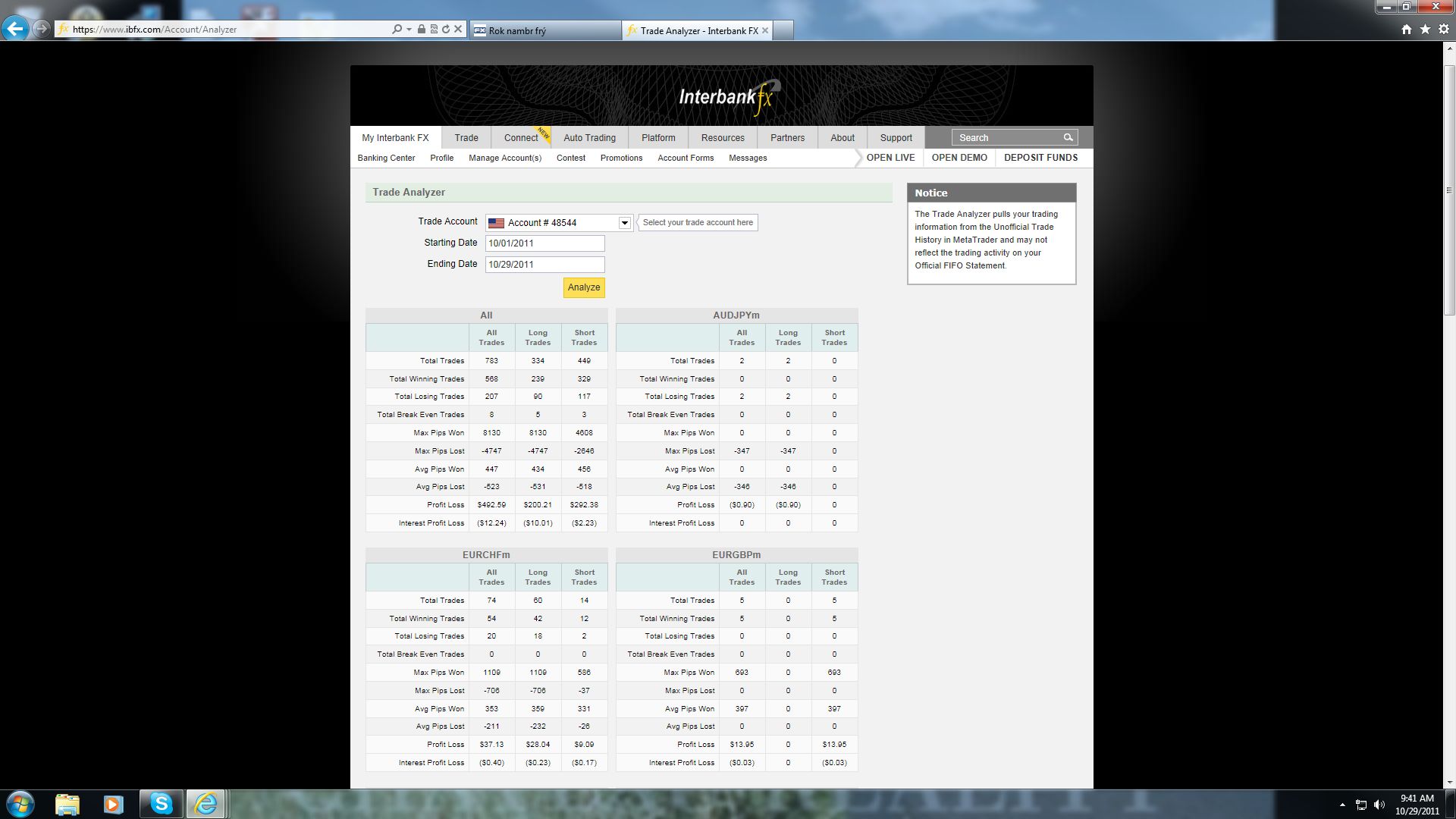
Task: Open Windows Explorer from the taskbar
Action: point(67,804)
